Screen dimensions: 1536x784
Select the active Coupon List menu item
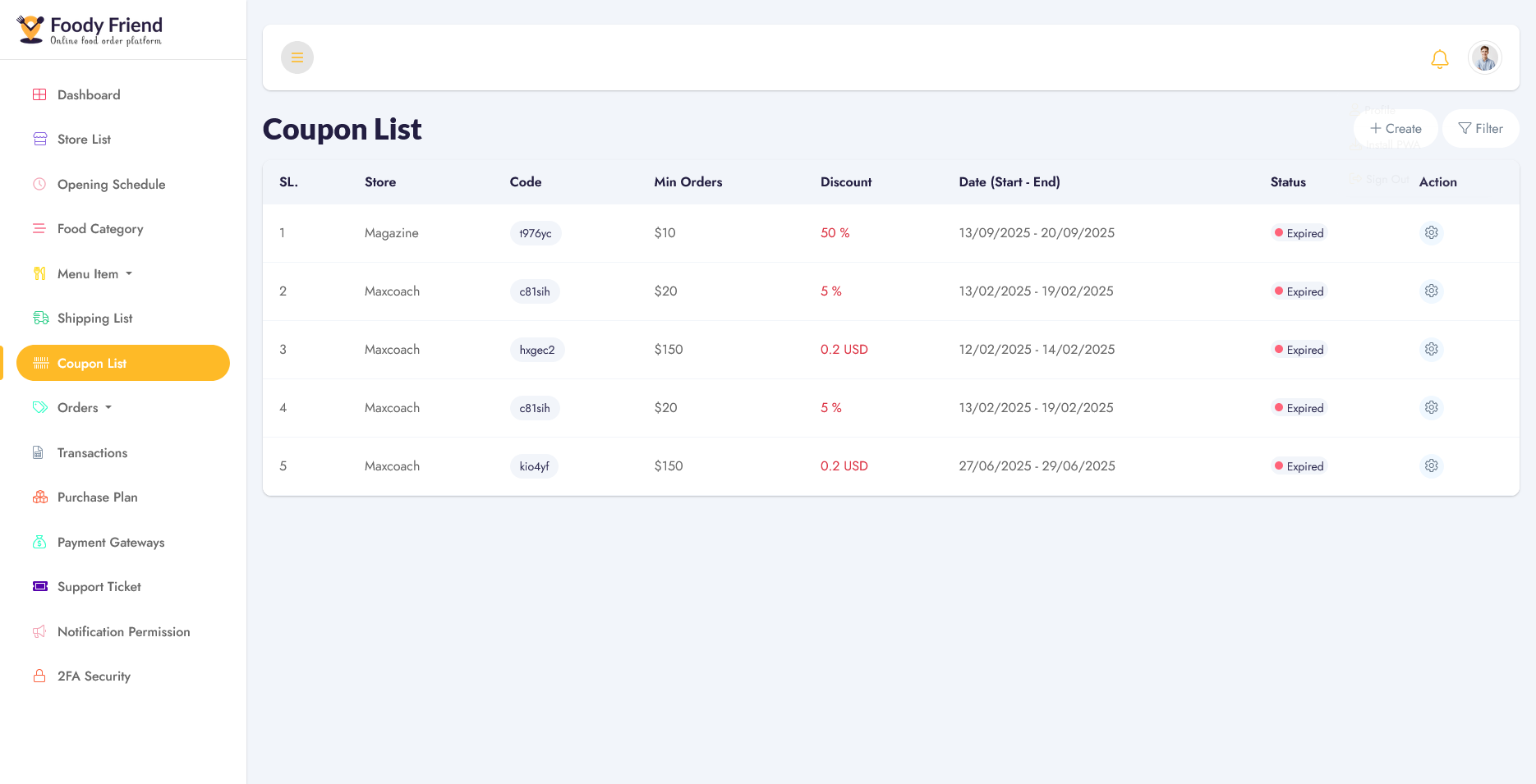(x=123, y=363)
